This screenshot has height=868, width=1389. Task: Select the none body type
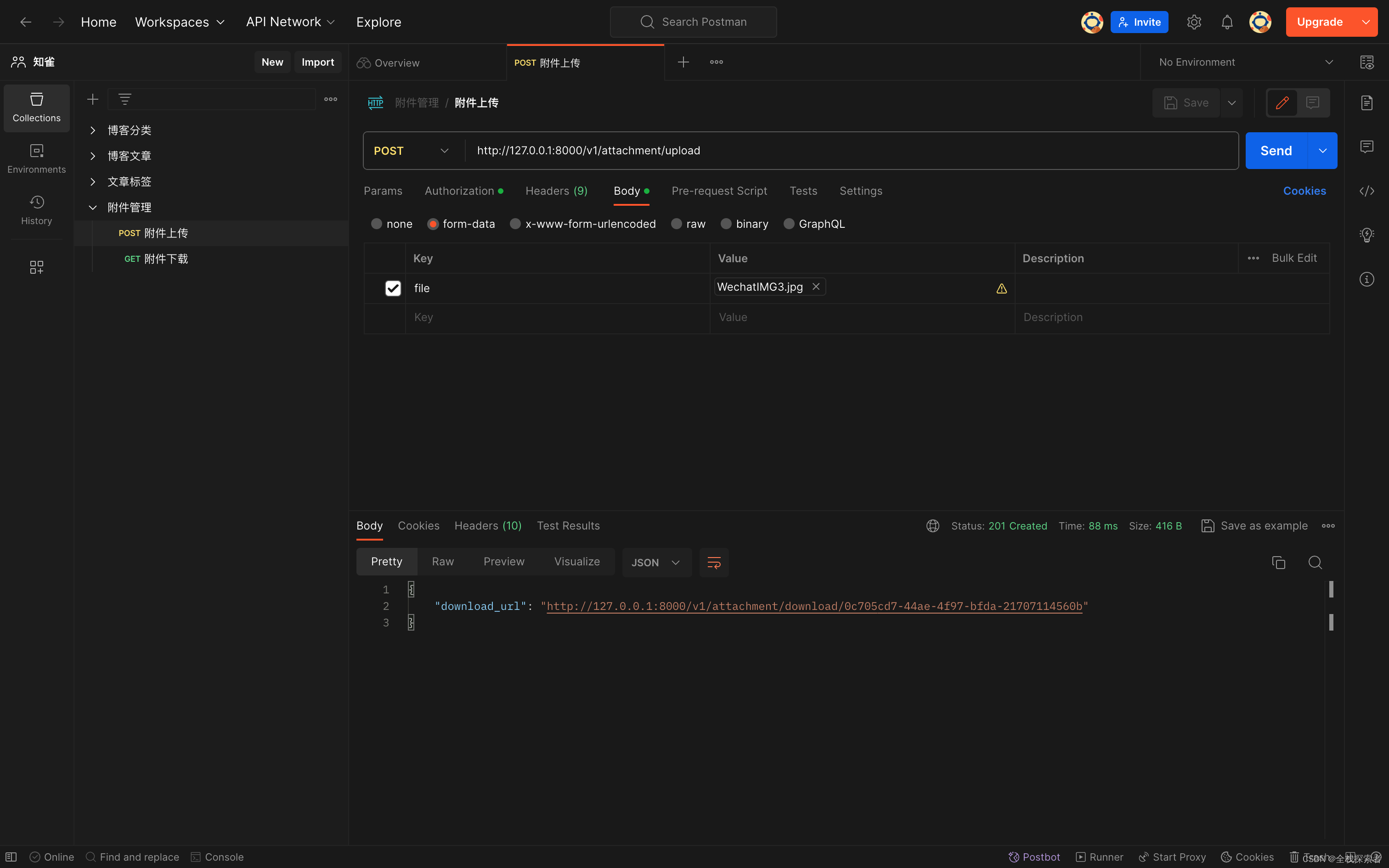[x=377, y=224]
